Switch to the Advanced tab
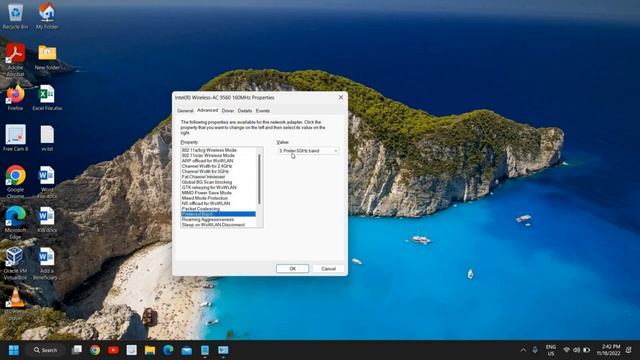 [x=208, y=110]
